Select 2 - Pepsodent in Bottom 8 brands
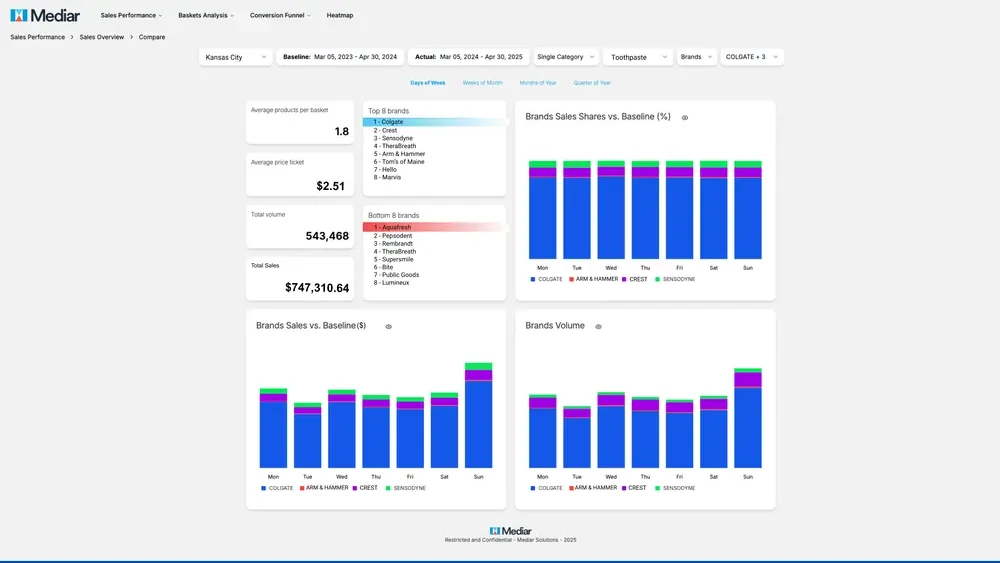The image size is (1000, 563). pyautogui.click(x=393, y=236)
